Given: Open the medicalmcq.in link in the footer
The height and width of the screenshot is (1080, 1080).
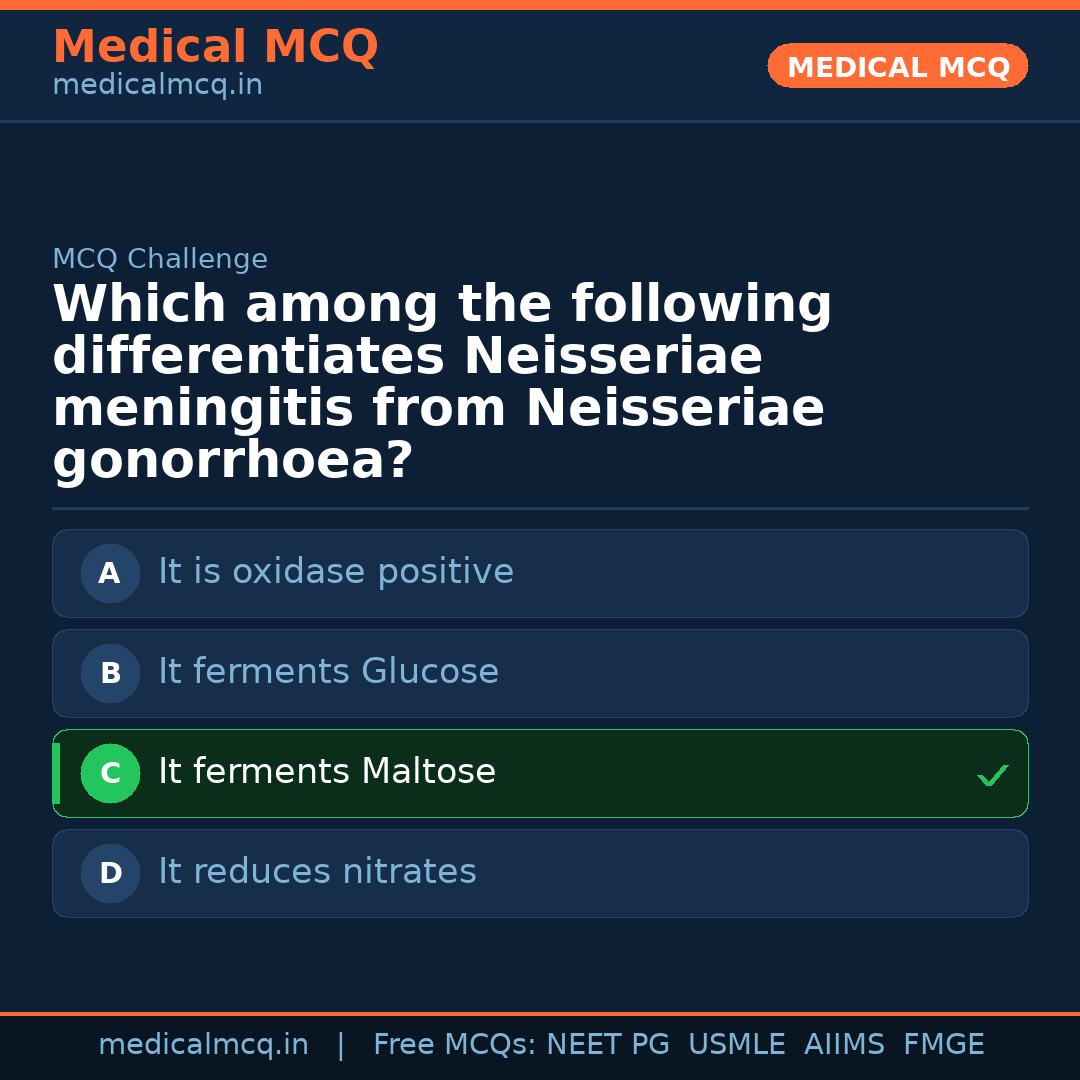Looking at the screenshot, I should [x=203, y=1045].
